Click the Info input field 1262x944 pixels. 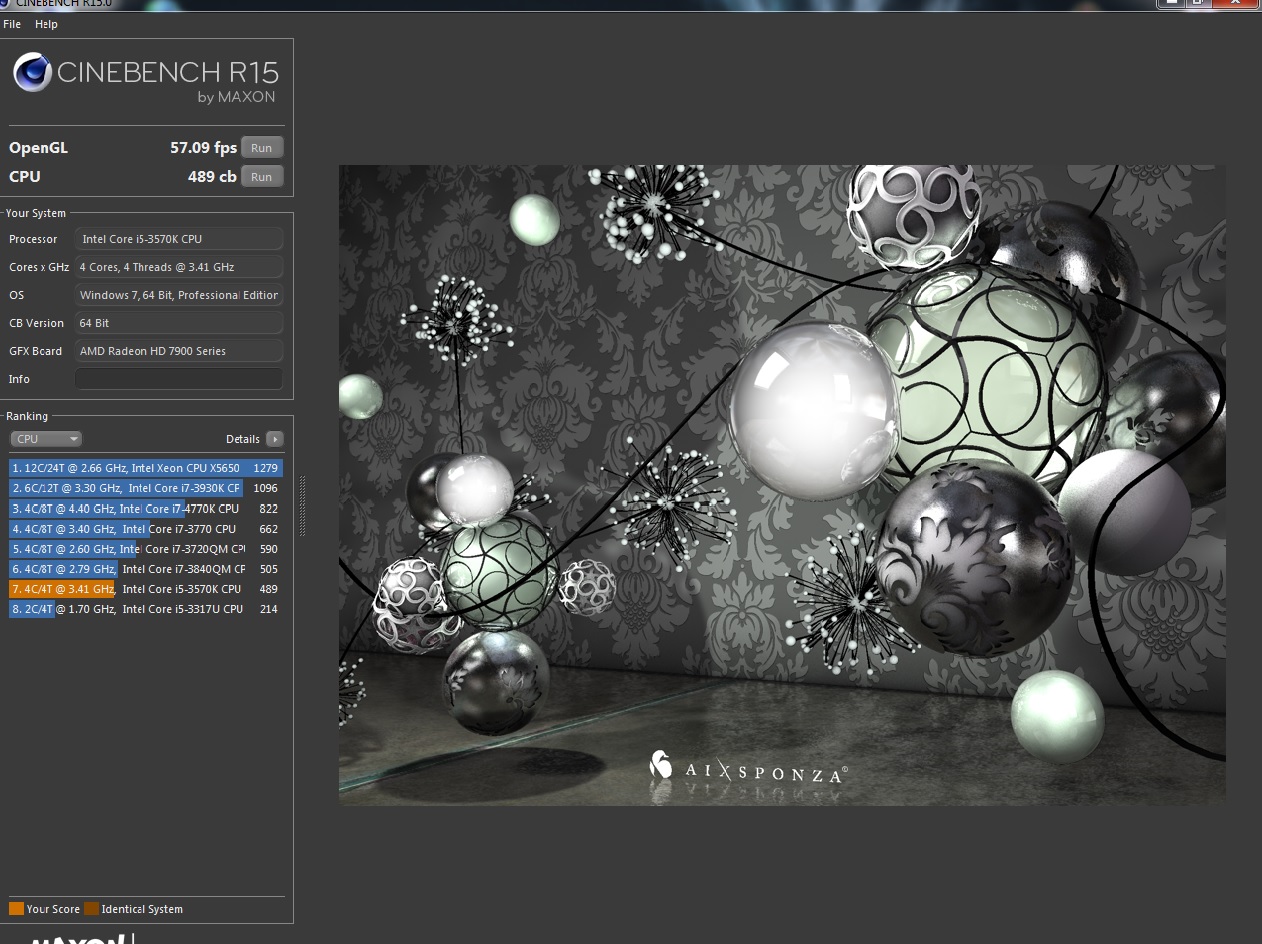(x=179, y=379)
